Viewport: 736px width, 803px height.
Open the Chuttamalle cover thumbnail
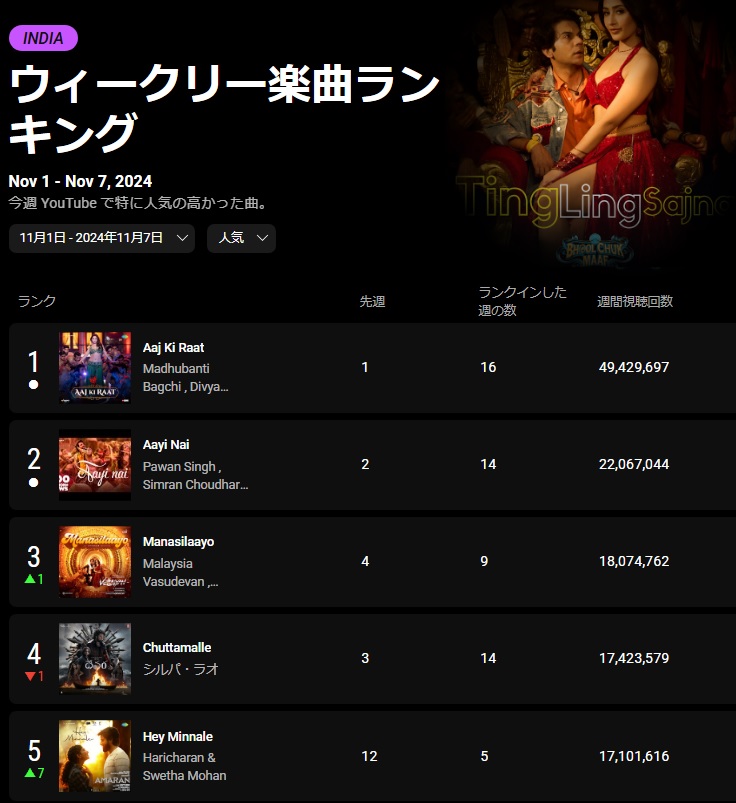click(95, 659)
